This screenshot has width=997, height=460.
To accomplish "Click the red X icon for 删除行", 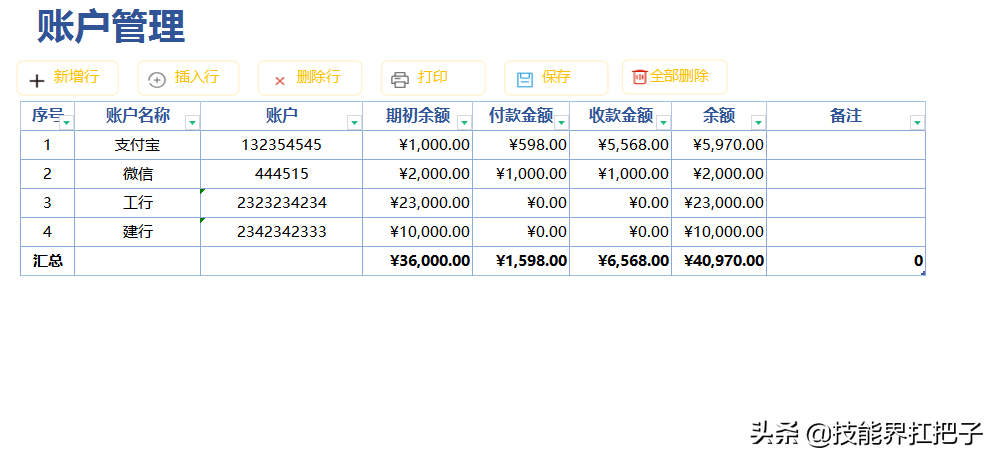I will 280,81.
